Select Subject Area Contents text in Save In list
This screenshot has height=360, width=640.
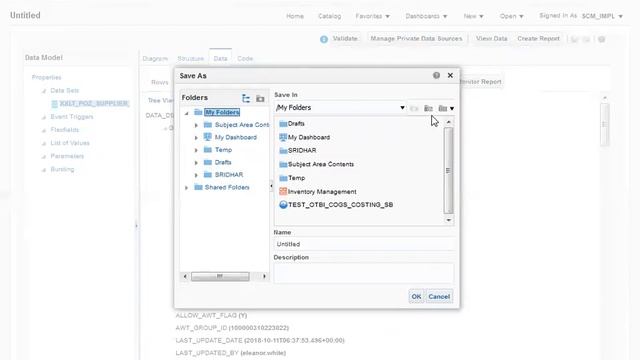coord(321,164)
